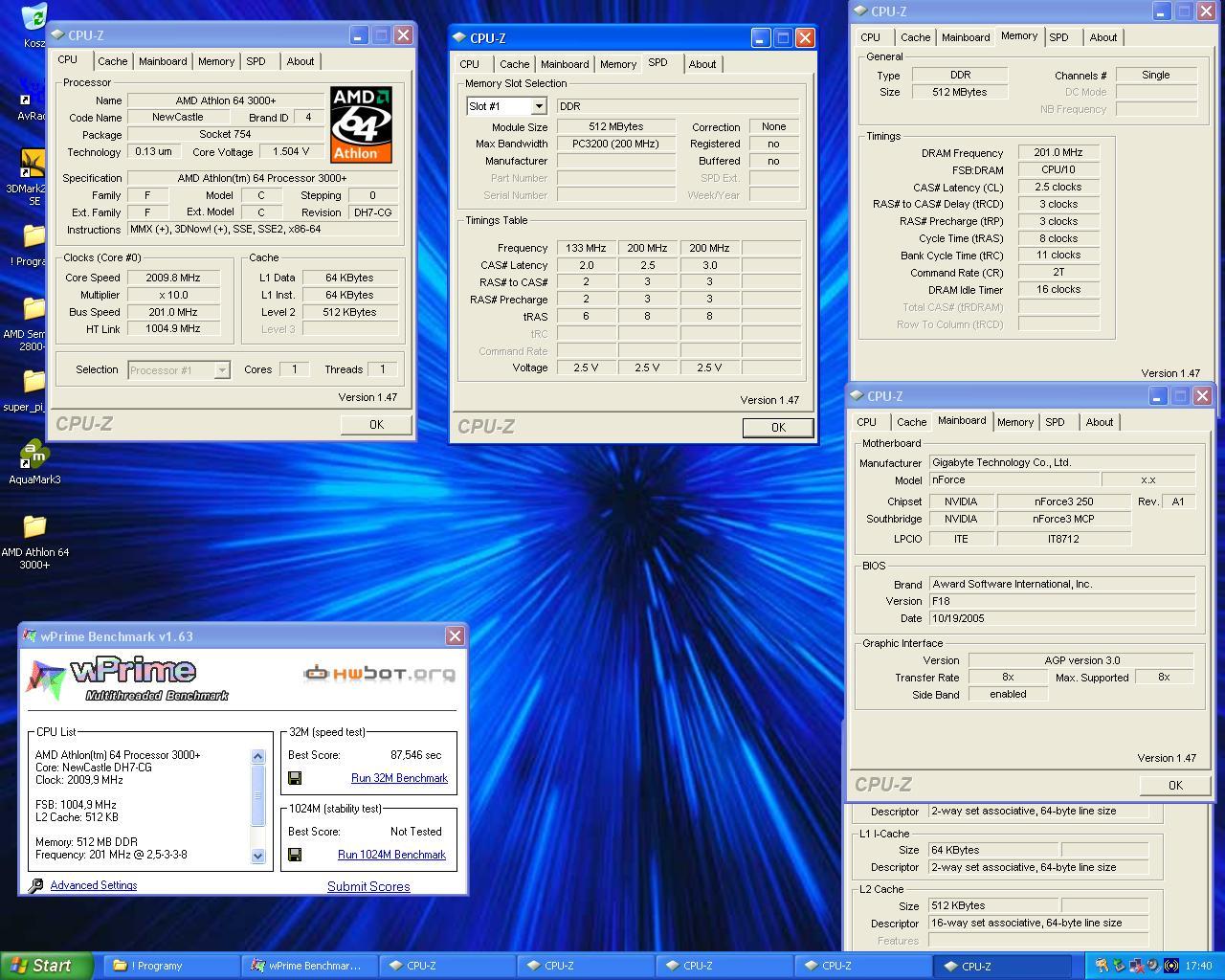Select the Memory tab in the CPU-Z SPD window
This screenshot has height=980, width=1225.
617,64
